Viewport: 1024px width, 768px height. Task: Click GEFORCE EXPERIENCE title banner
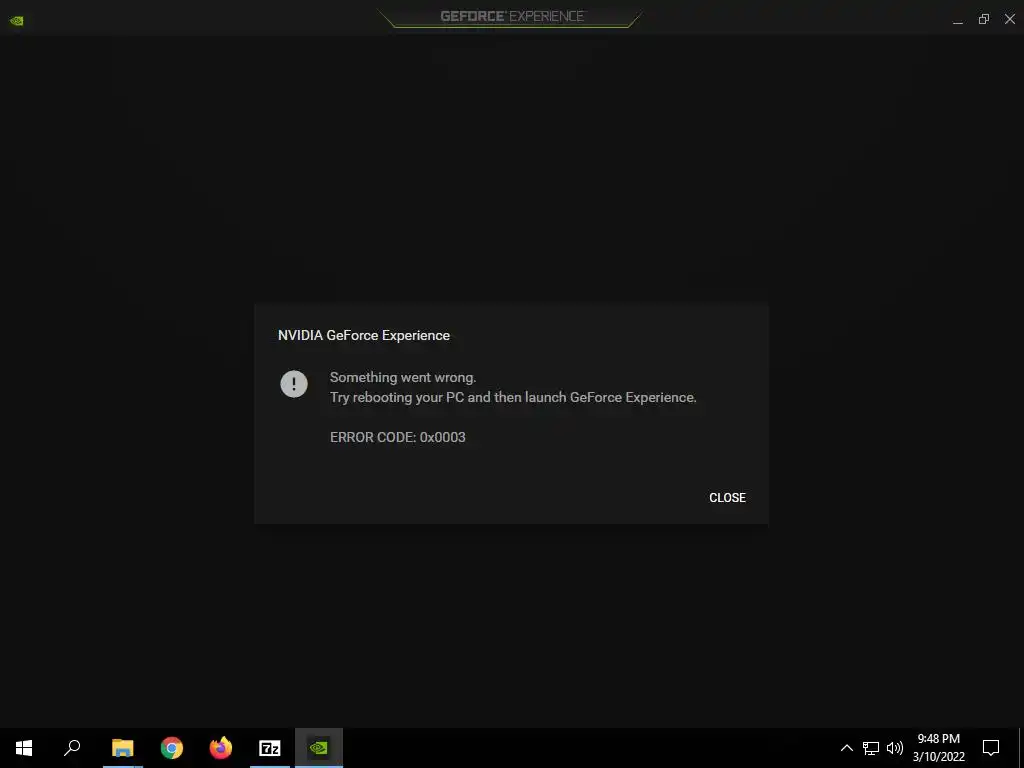coord(513,16)
